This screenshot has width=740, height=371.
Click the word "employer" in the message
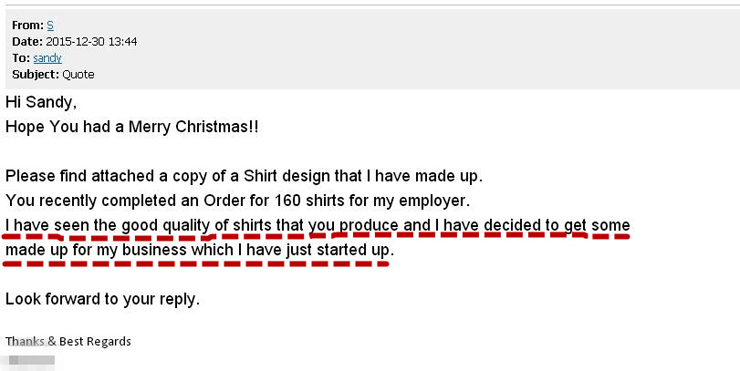click(x=434, y=201)
